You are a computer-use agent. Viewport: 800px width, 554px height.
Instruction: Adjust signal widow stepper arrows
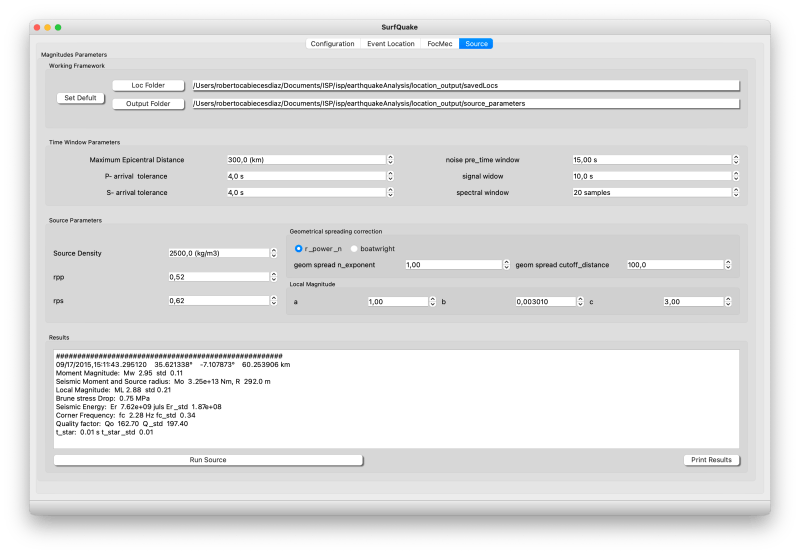tap(736, 176)
